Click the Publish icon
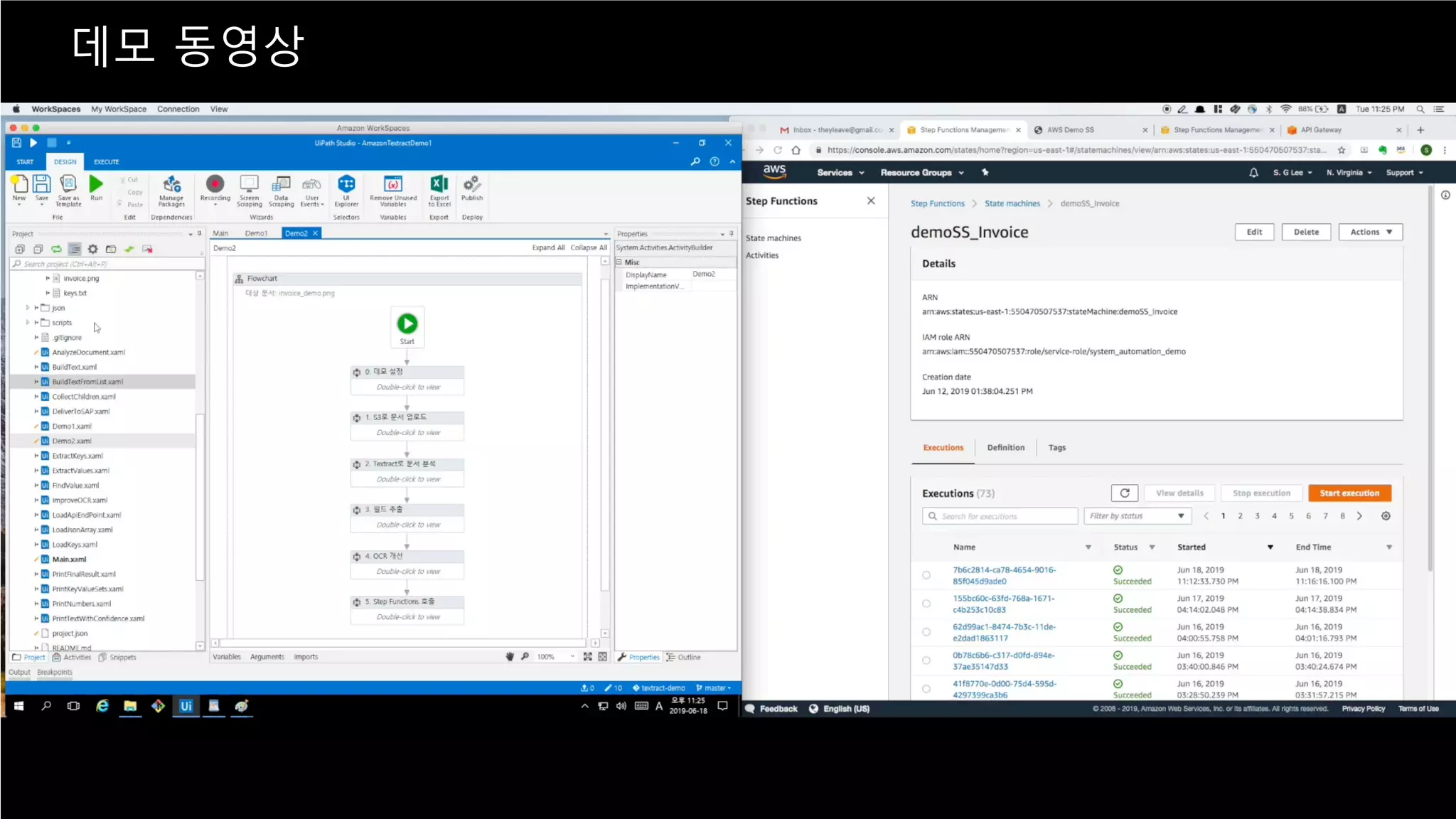Image resolution: width=1456 pixels, height=819 pixels. (x=472, y=185)
